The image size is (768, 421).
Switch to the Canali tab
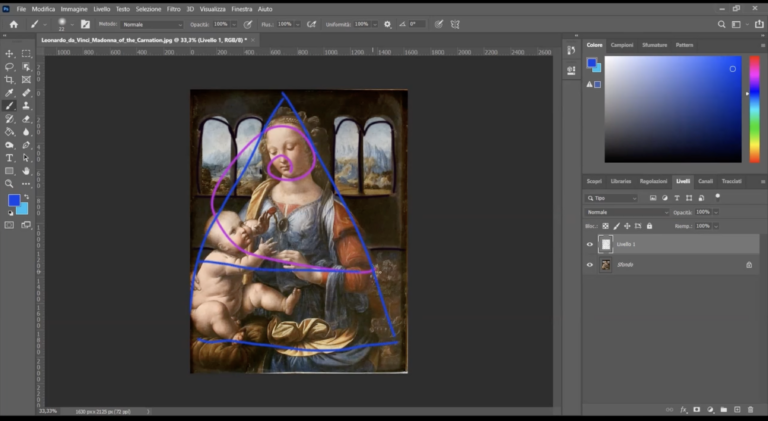(x=706, y=181)
